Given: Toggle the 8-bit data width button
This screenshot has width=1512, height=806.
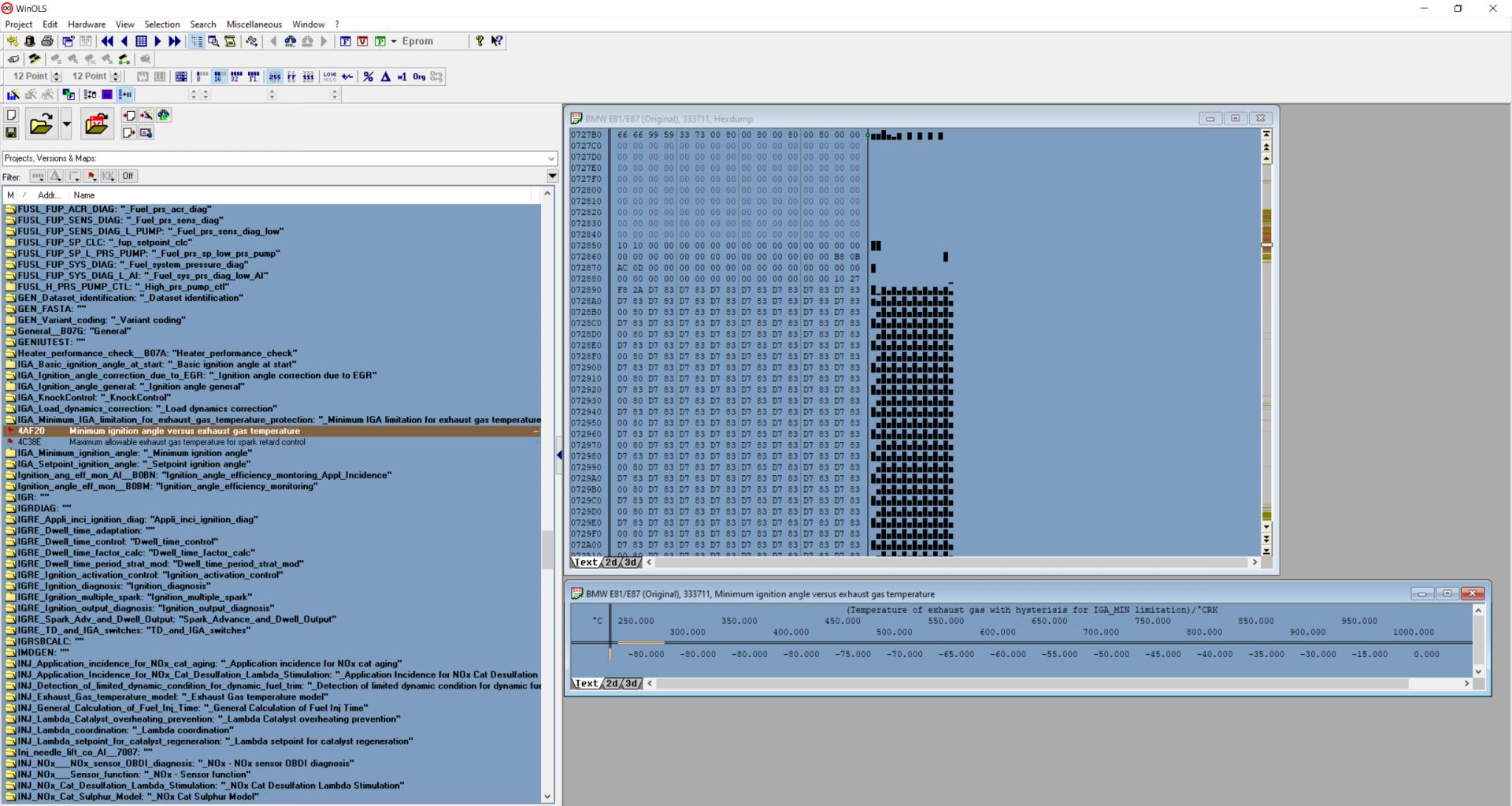Looking at the screenshot, I should 202,76.
